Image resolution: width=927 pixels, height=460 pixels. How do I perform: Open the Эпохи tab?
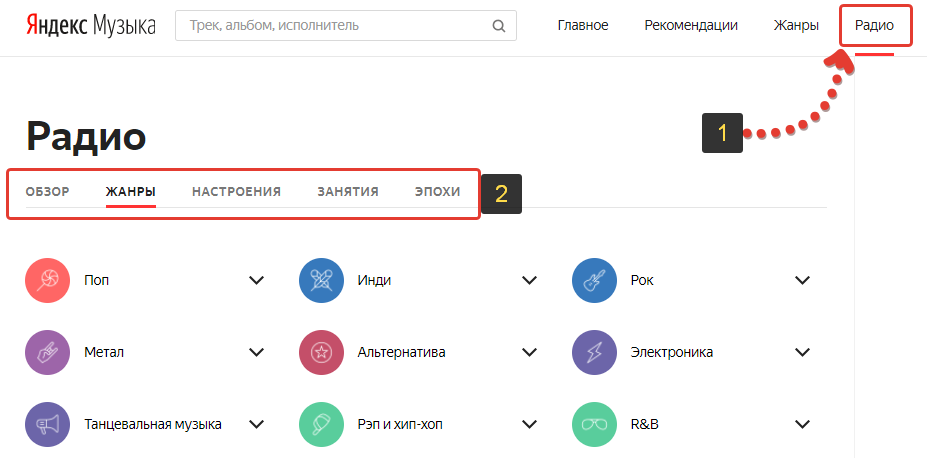(437, 192)
